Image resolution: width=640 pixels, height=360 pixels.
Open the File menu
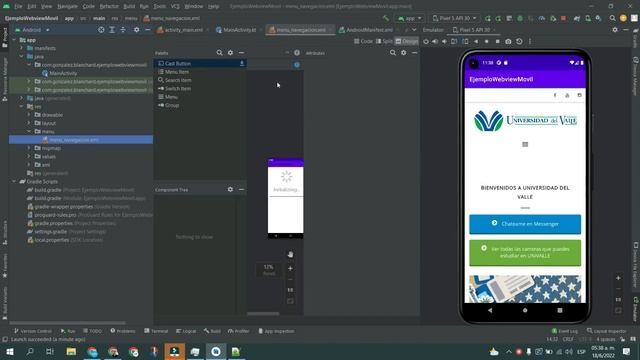pyautogui.click(x=18, y=7)
